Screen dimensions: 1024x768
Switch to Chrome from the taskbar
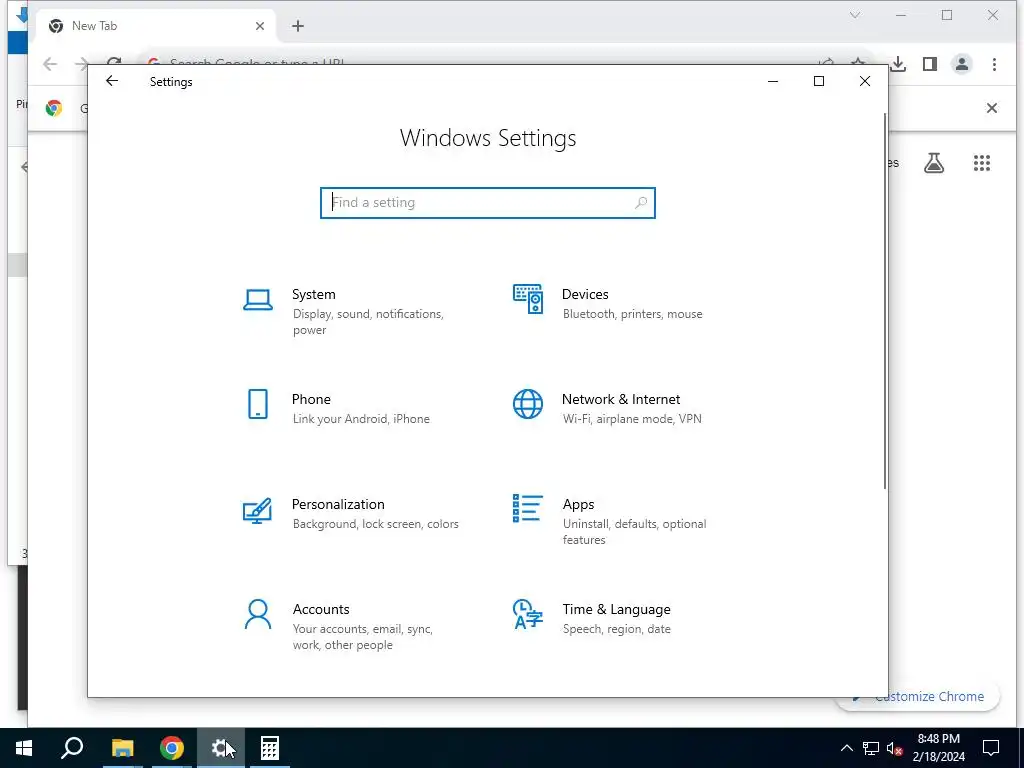click(x=172, y=748)
